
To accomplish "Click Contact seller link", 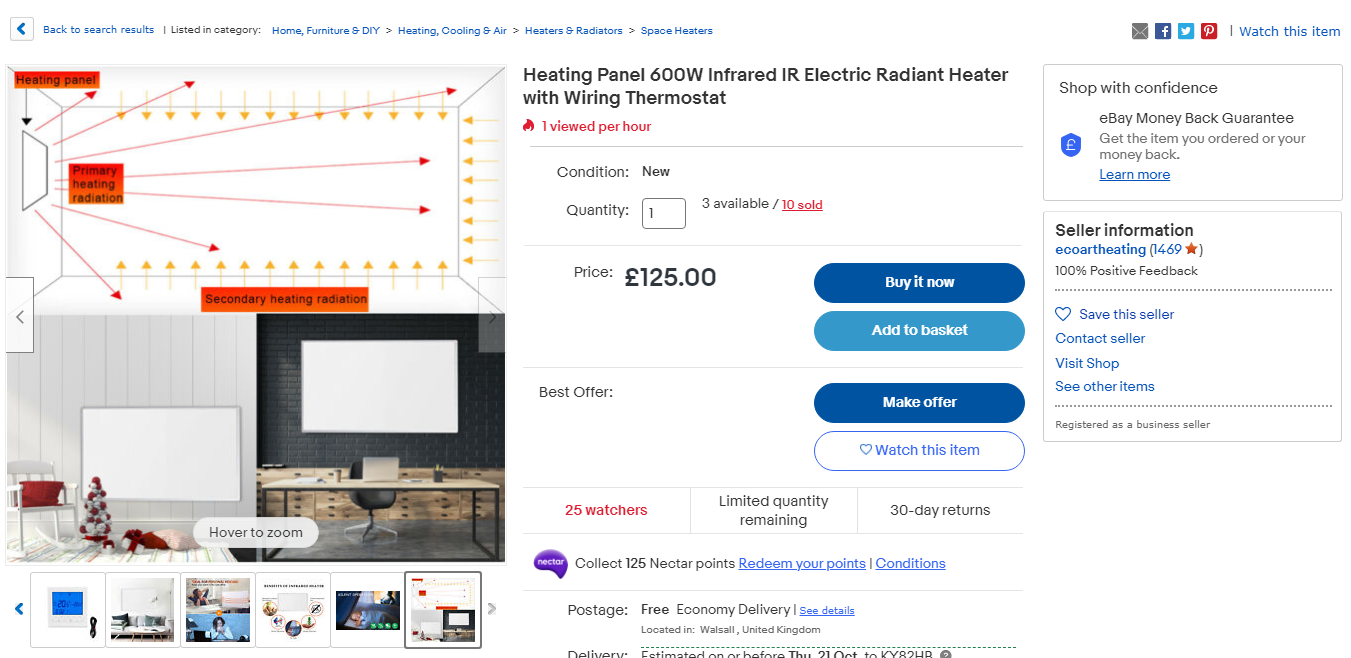I will click(1100, 338).
